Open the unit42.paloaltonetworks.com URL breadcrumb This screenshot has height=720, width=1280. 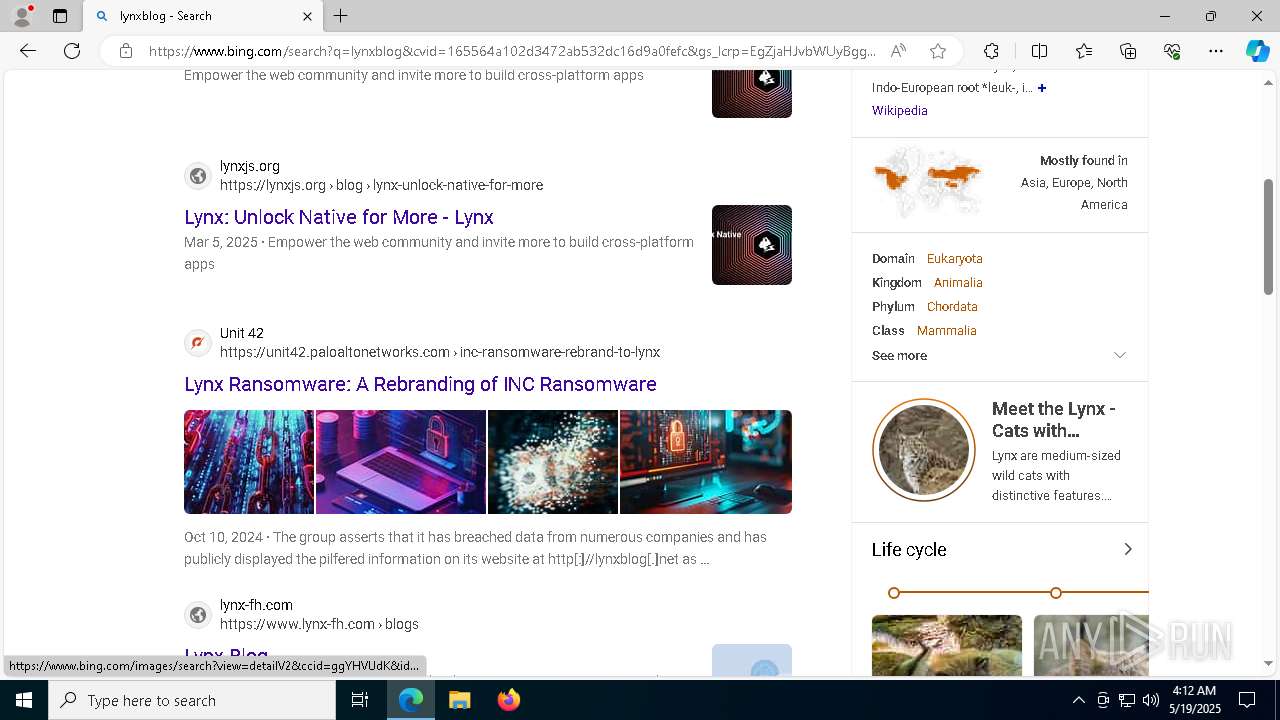(x=440, y=352)
